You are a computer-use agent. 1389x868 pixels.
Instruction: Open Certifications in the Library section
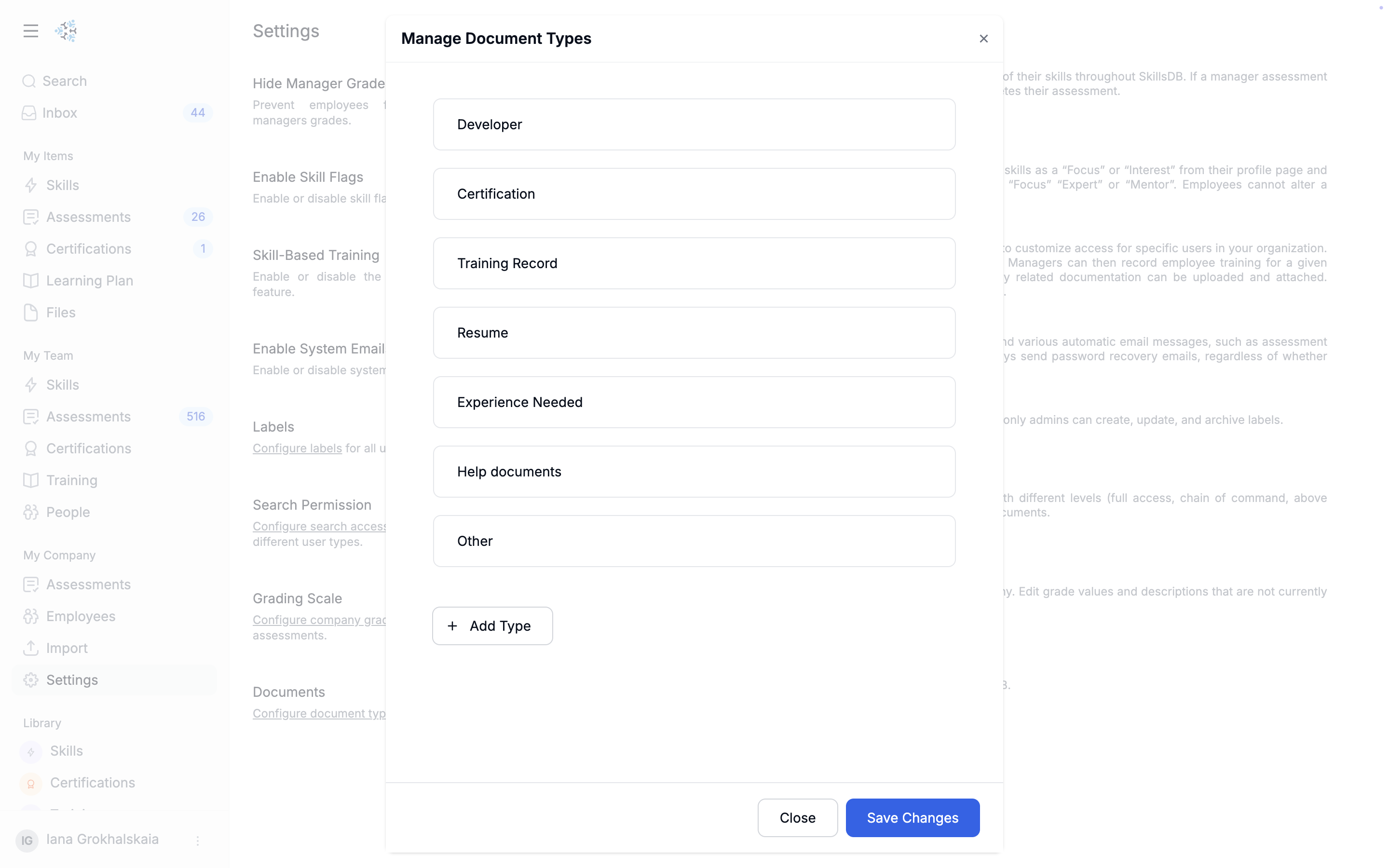click(x=93, y=783)
